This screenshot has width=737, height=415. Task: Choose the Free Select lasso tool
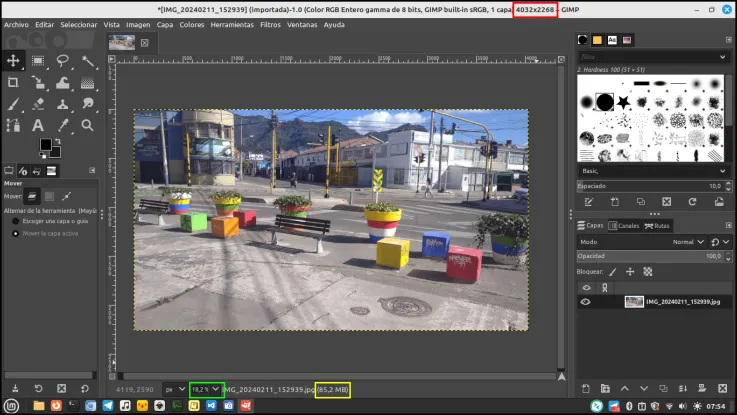click(x=62, y=61)
